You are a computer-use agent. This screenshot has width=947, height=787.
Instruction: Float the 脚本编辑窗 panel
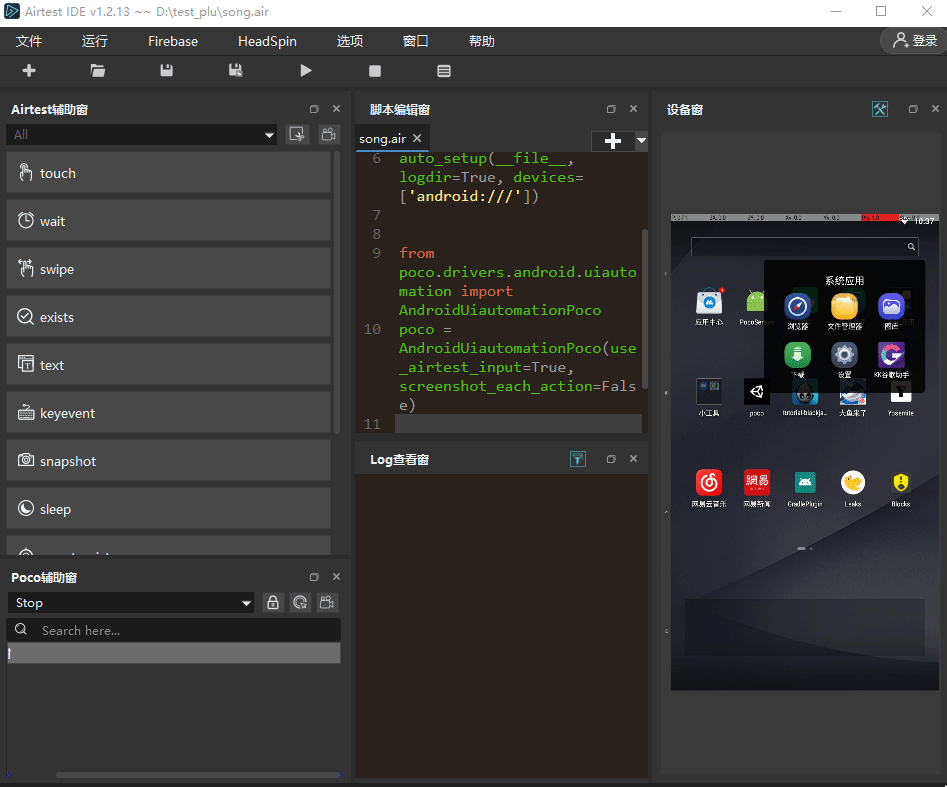(x=611, y=109)
